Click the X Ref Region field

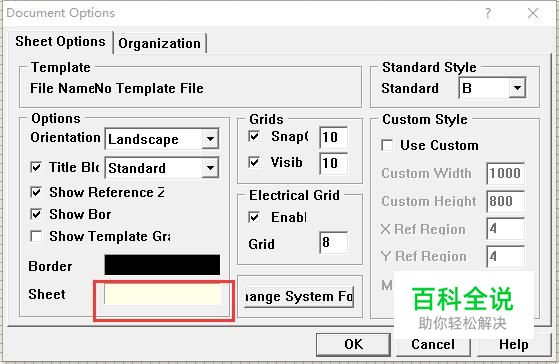coord(506,229)
